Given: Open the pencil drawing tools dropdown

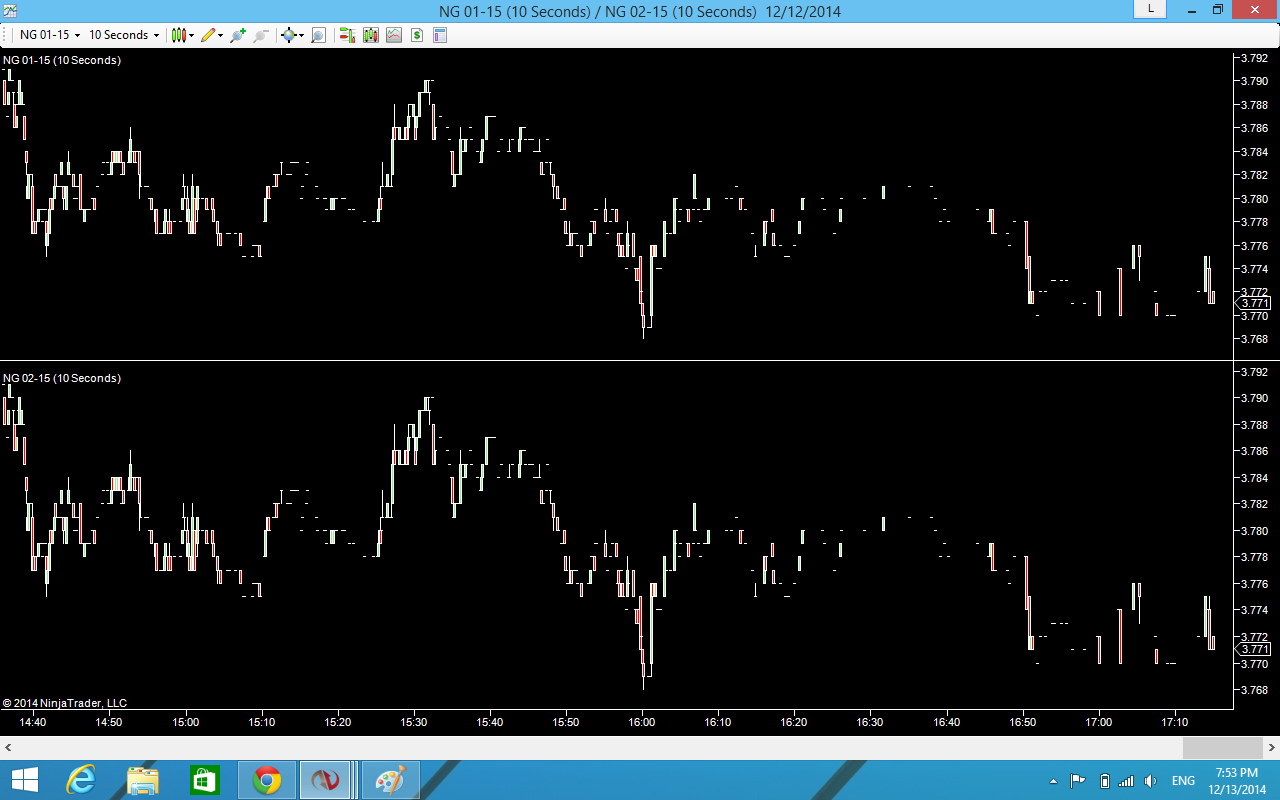Looking at the screenshot, I should click(212, 35).
